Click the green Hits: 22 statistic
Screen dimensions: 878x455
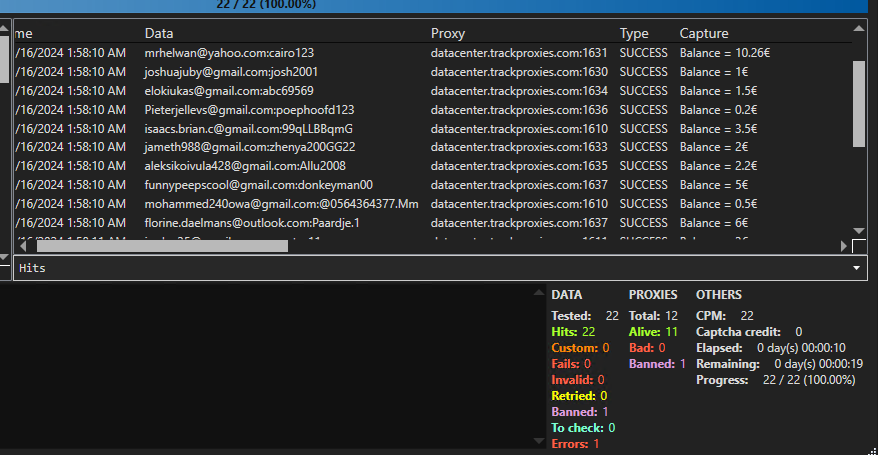pos(573,332)
